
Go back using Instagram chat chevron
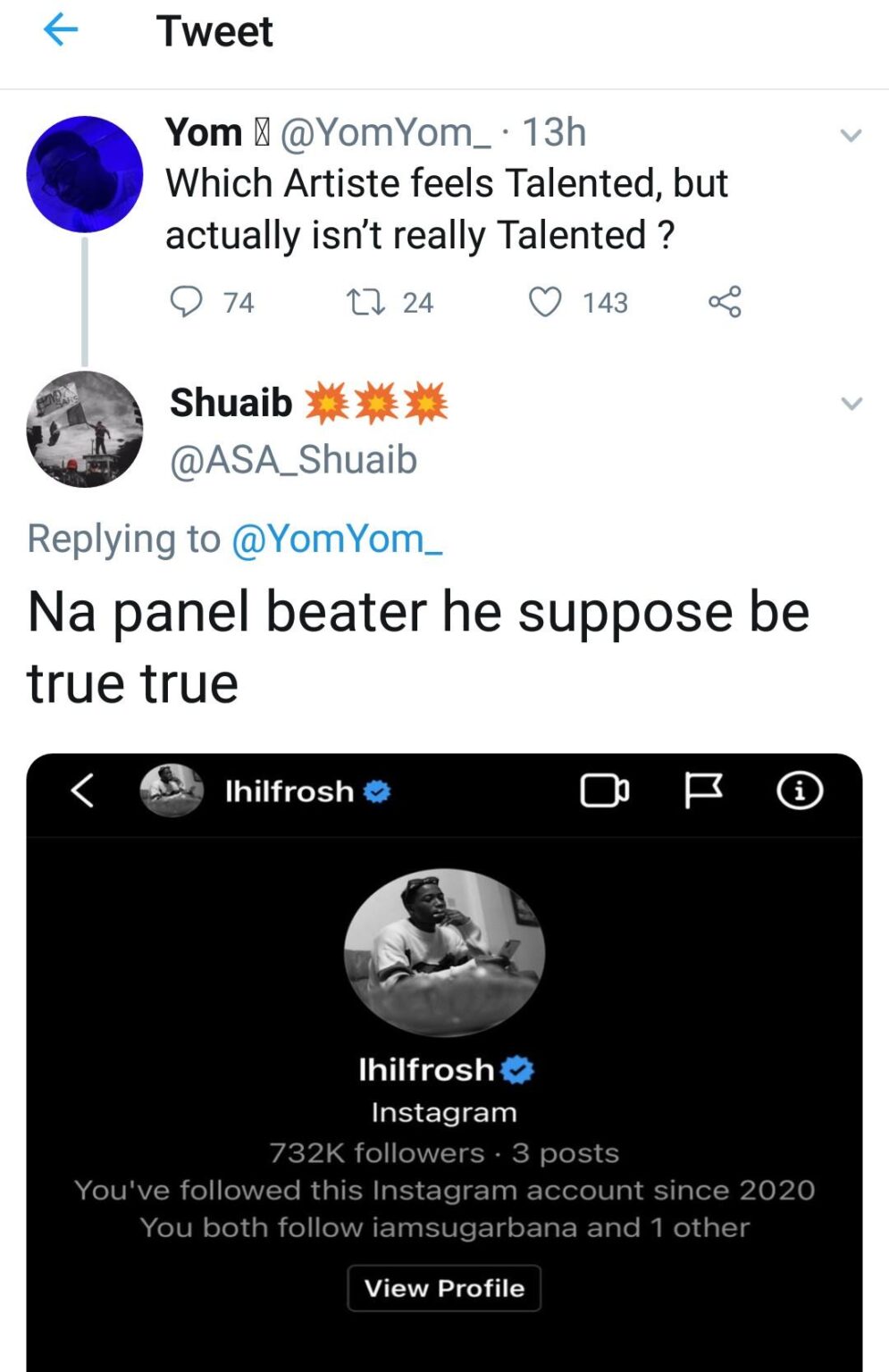82,791
